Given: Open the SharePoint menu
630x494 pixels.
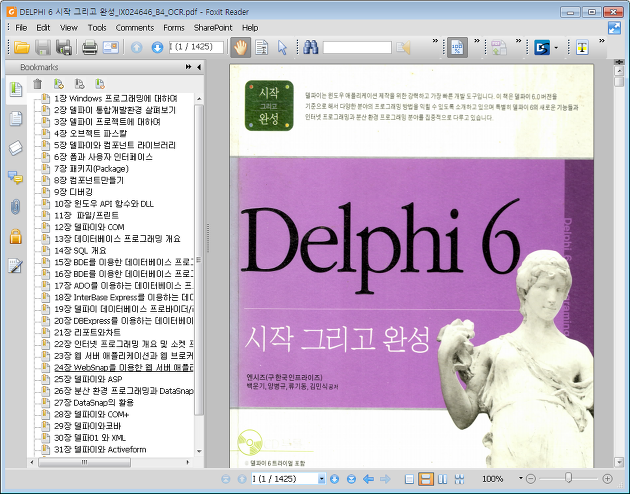Looking at the screenshot, I should 213,28.
